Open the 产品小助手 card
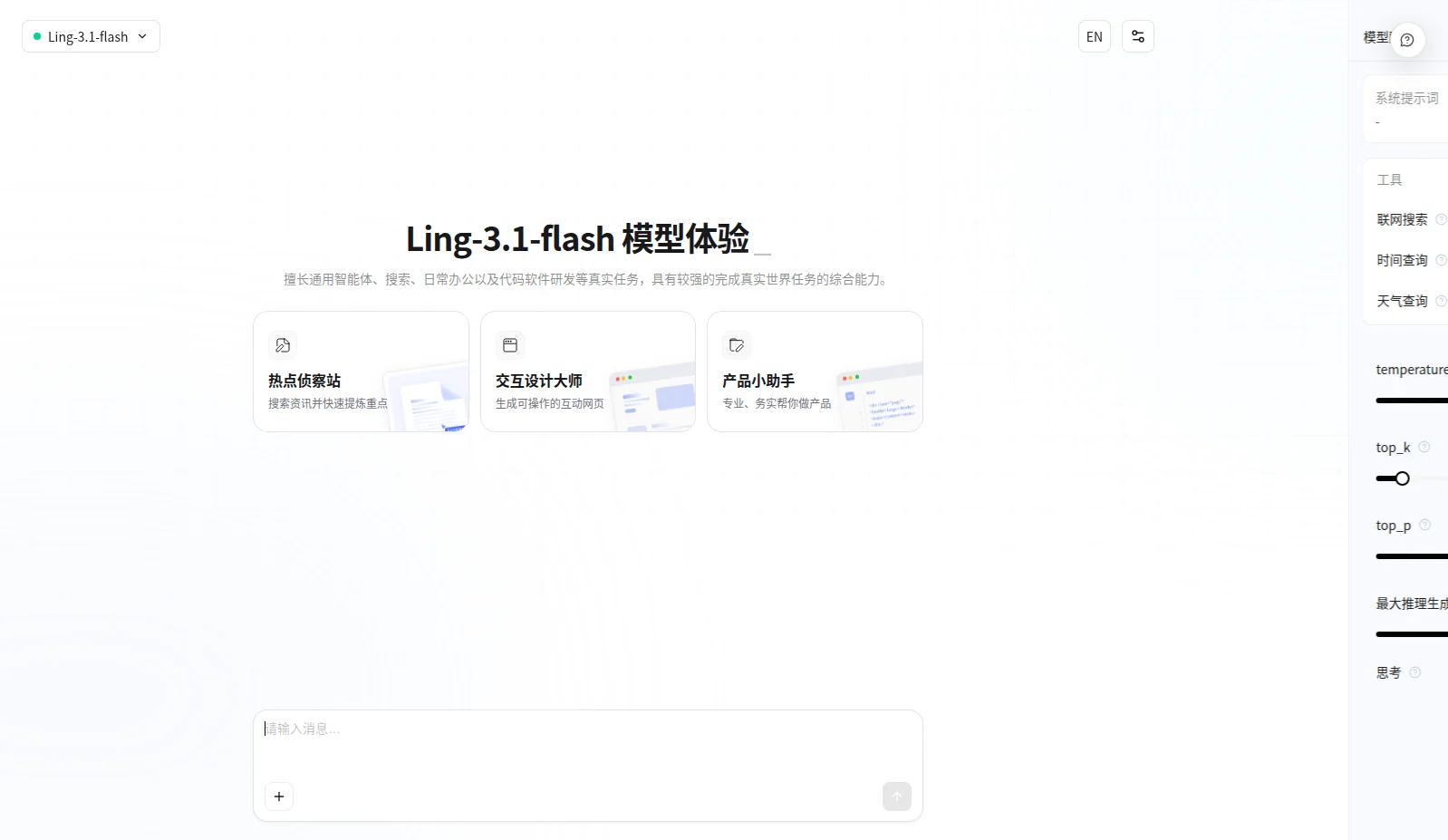 click(x=815, y=372)
